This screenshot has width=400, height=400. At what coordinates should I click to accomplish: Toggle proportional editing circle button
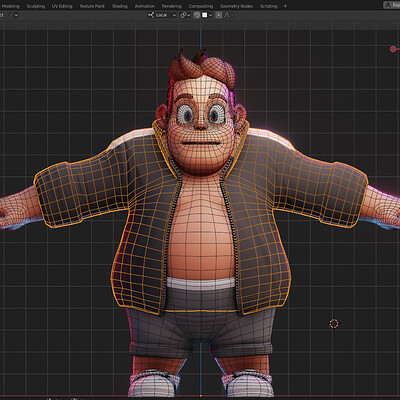tap(219, 15)
